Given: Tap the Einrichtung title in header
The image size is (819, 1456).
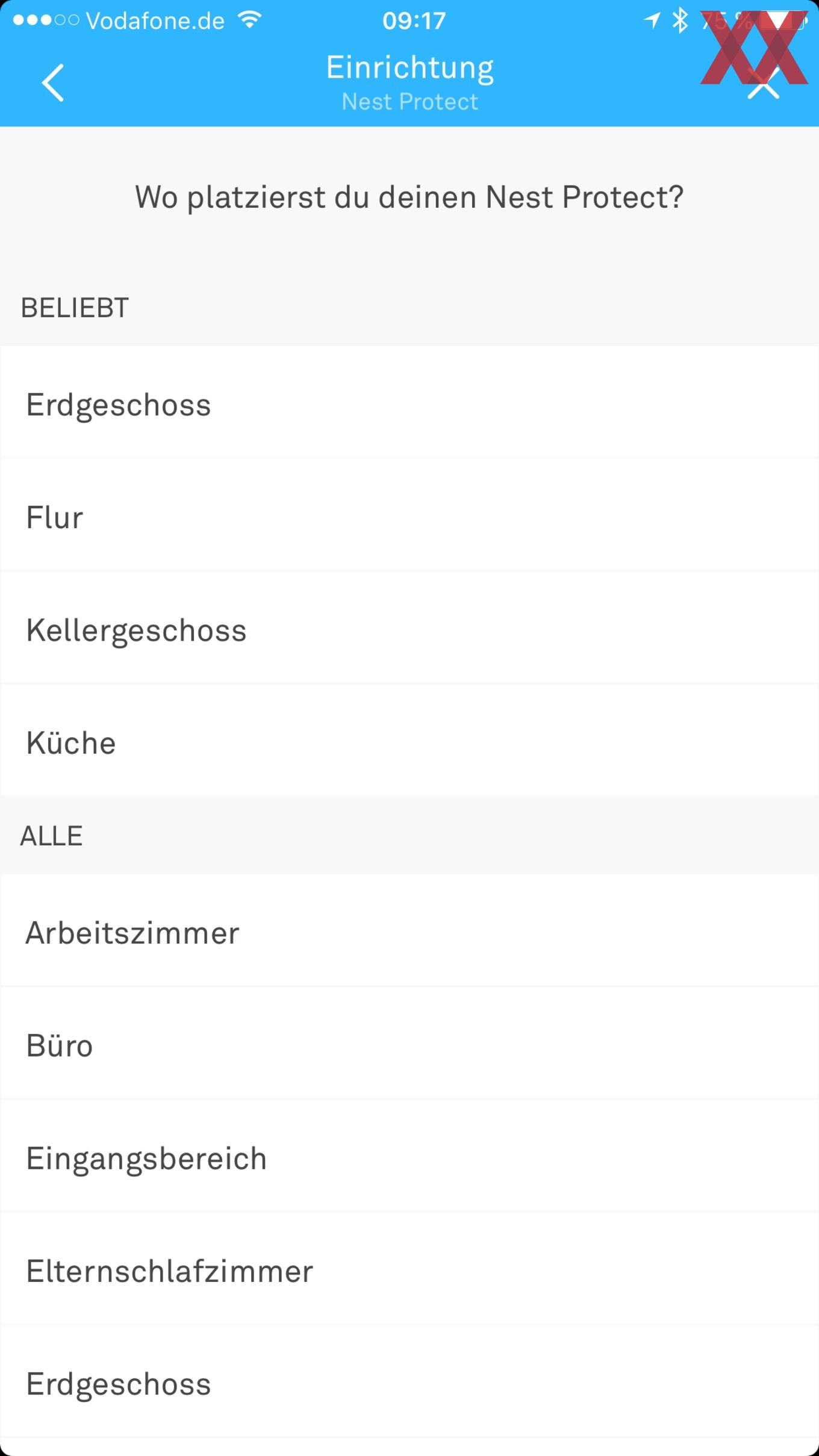Looking at the screenshot, I should [x=409, y=69].
